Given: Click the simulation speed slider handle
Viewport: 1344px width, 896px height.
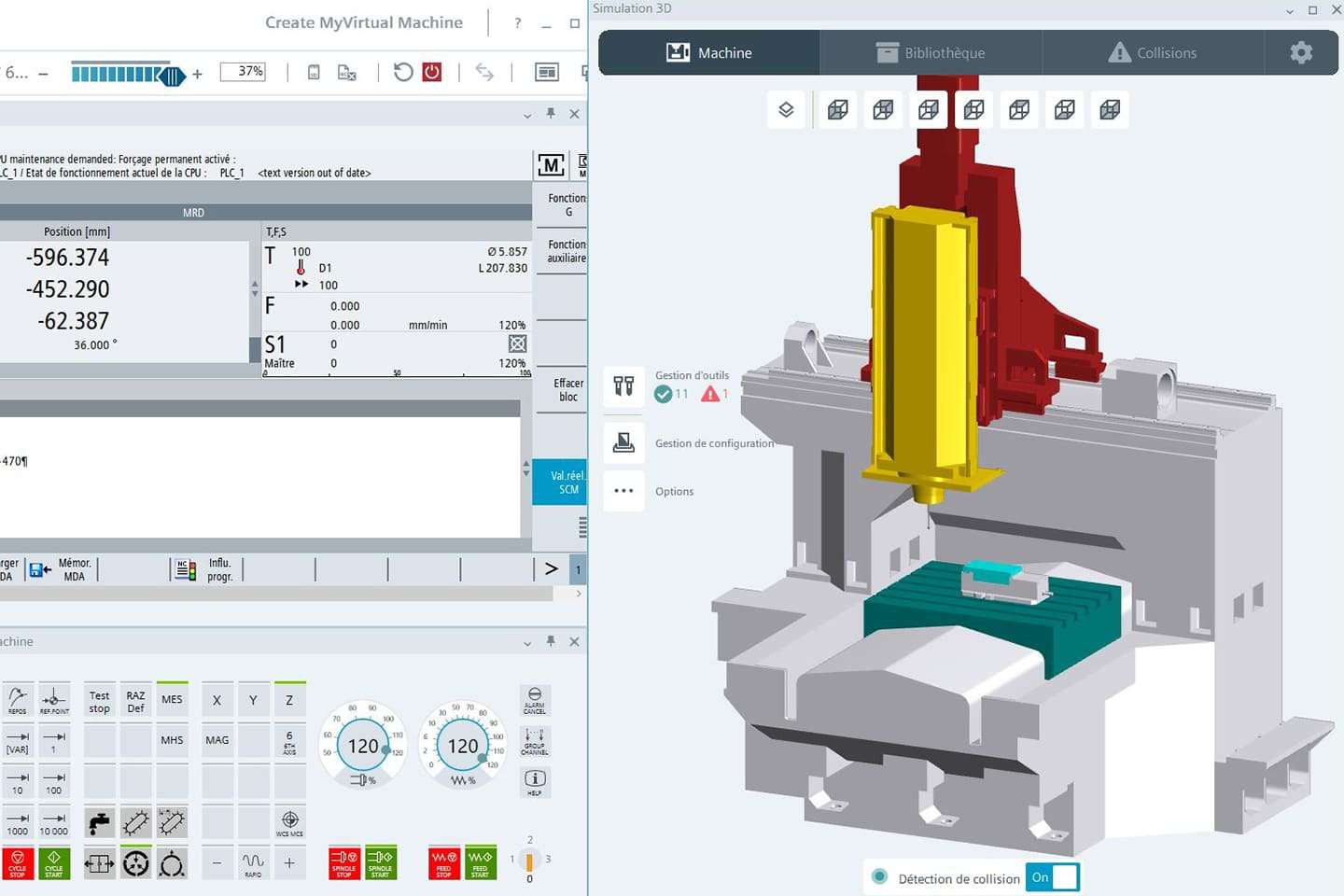Looking at the screenshot, I should click(x=172, y=75).
